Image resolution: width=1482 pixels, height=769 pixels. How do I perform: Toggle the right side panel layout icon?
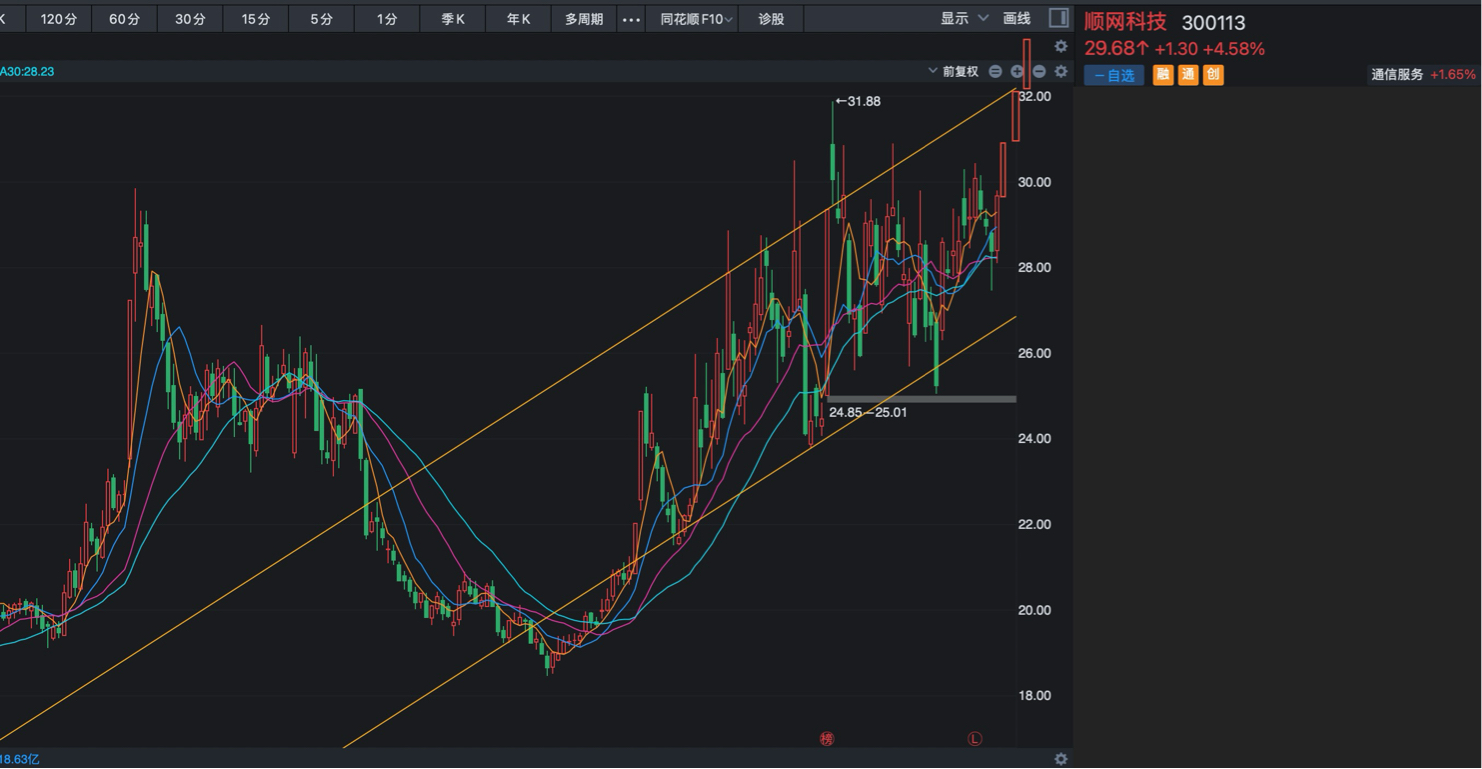tap(1058, 18)
